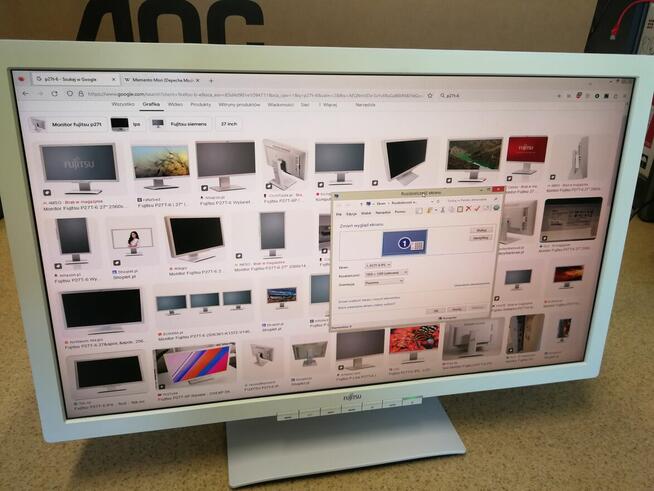Click the greyed last button in resolution dialog
Screen dimensions: 654x491
(478, 308)
